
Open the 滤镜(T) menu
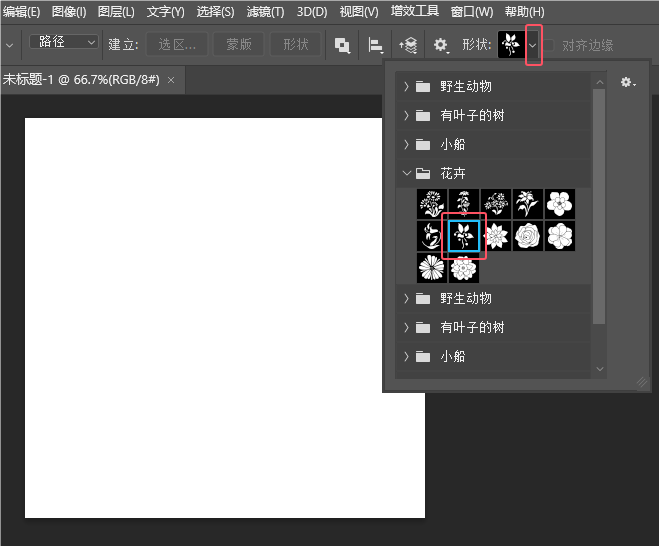pyautogui.click(x=265, y=12)
